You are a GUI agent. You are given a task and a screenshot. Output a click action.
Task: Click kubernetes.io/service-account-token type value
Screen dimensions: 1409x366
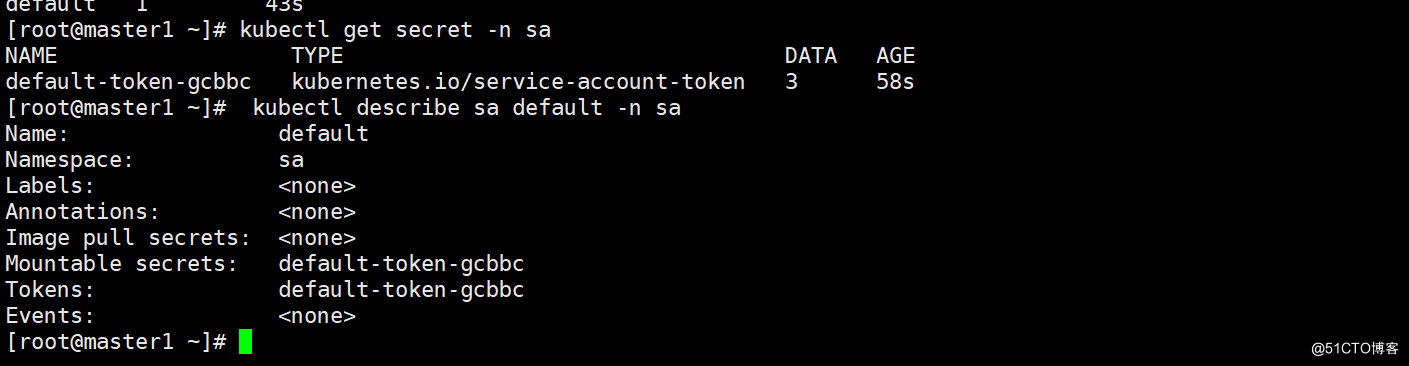[518, 82]
